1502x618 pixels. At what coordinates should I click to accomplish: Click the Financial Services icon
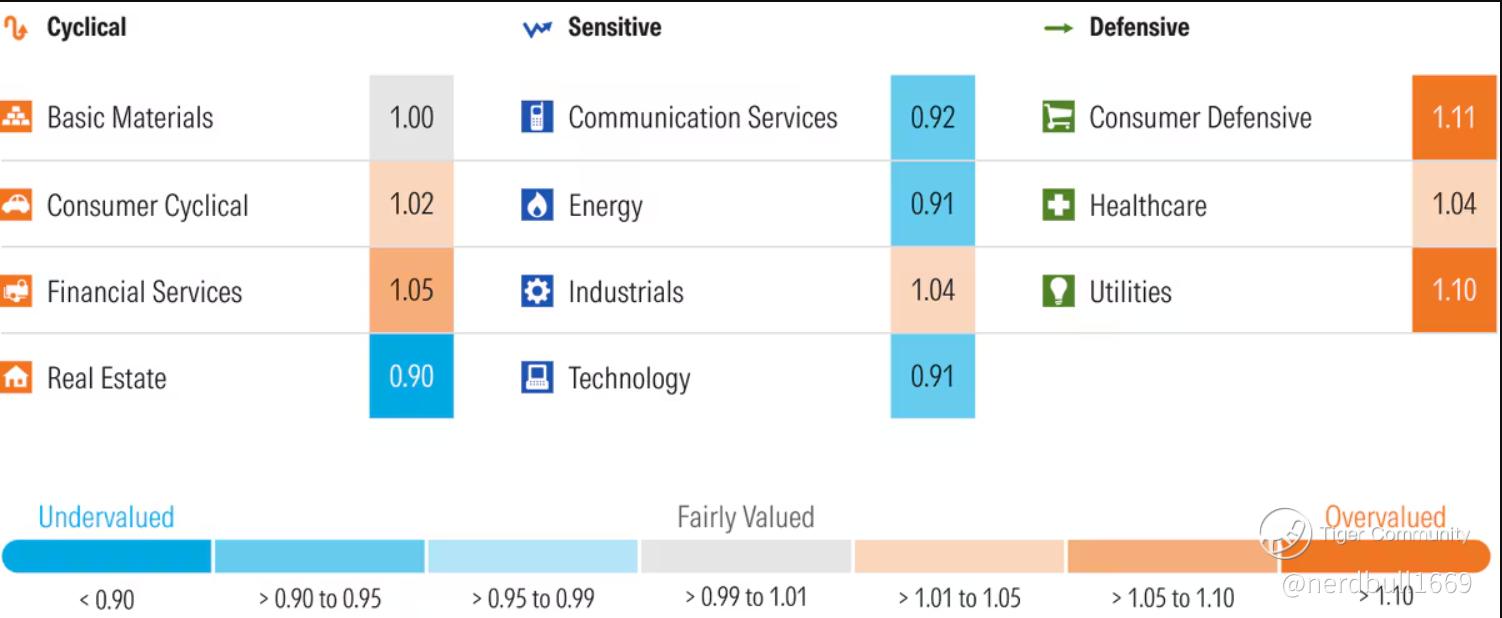15,292
